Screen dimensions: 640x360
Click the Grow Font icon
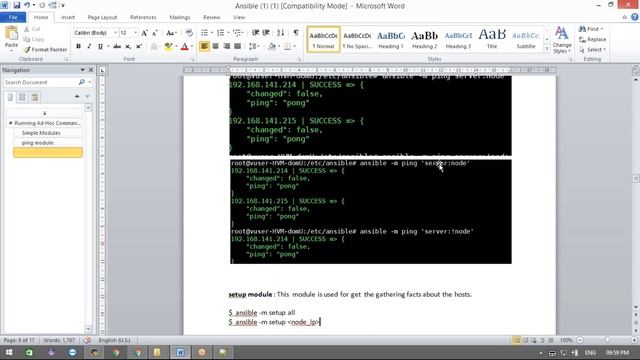(x=144, y=33)
